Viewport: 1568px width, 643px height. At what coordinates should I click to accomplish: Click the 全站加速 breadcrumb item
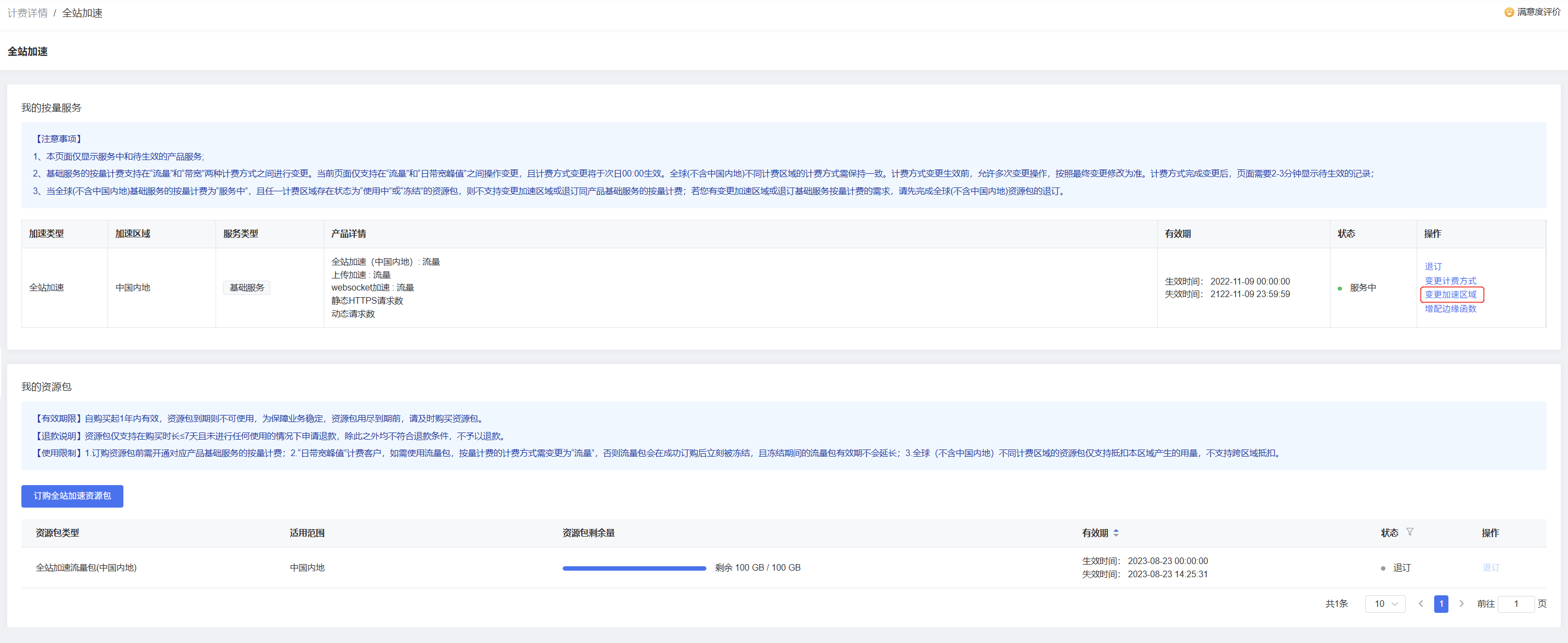pyautogui.click(x=82, y=13)
